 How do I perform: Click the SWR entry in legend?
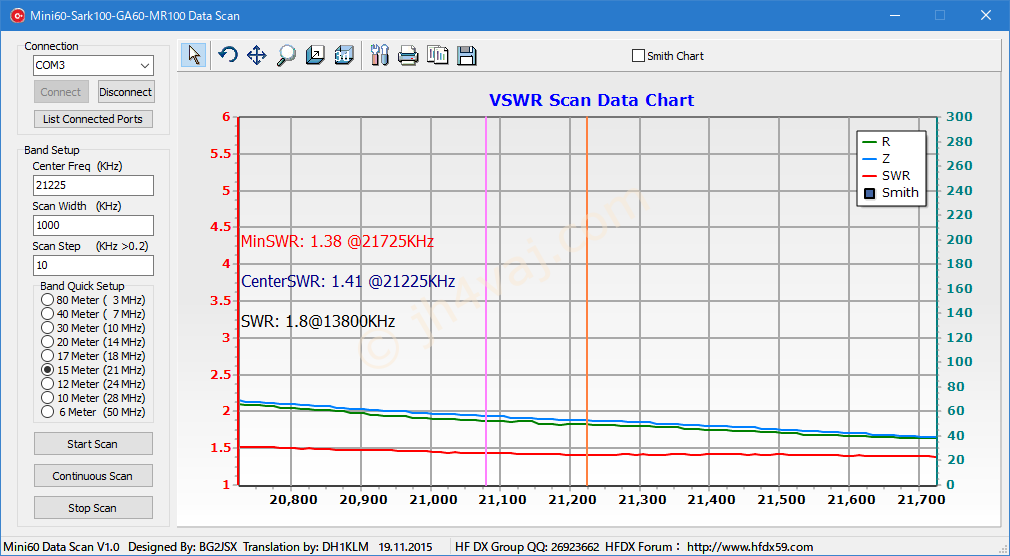click(886, 175)
